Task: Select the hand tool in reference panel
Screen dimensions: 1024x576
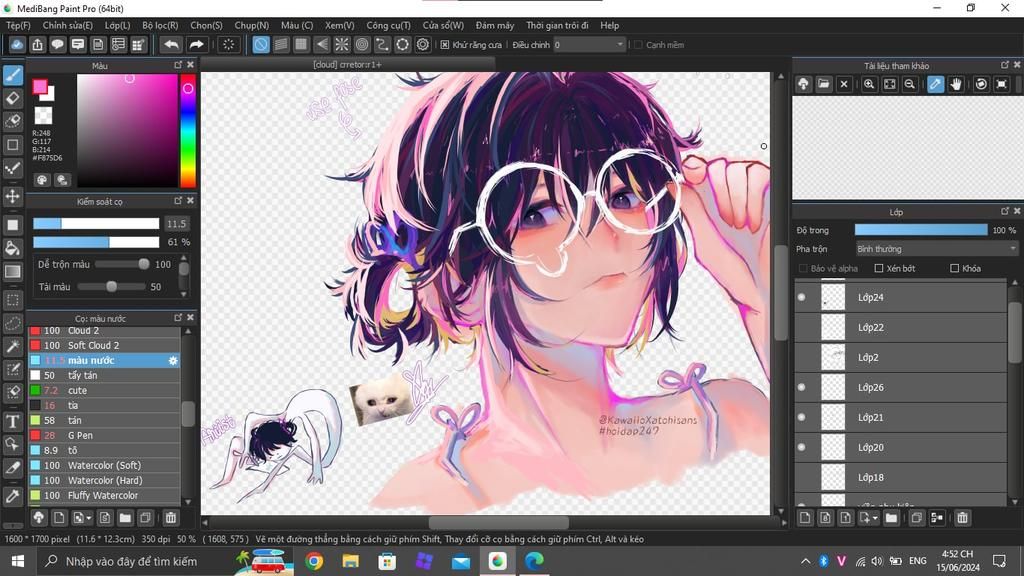Action: [956, 84]
